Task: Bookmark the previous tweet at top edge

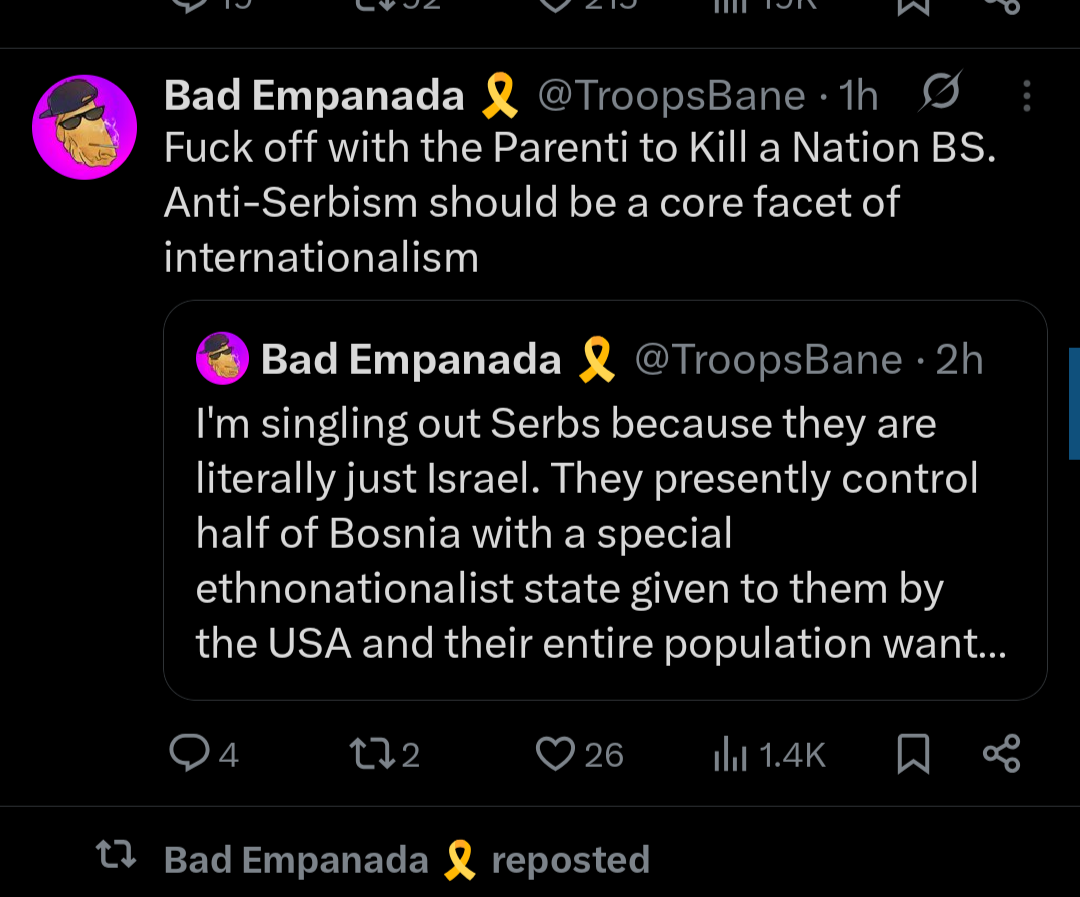Action: point(912,6)
